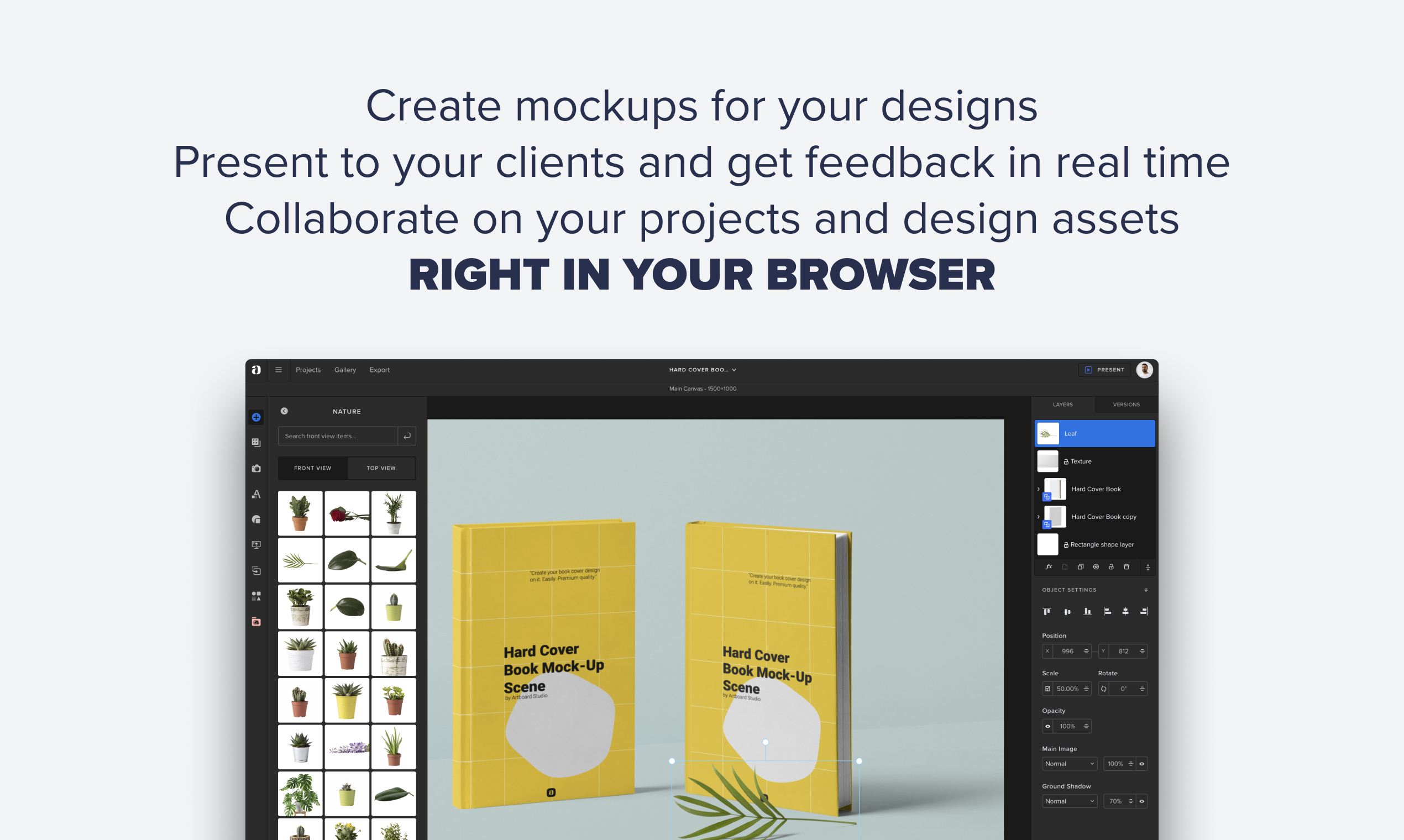Delete the selected layer with the trash icon
Screen dimensions: 1404x840
pos(1127,566)
